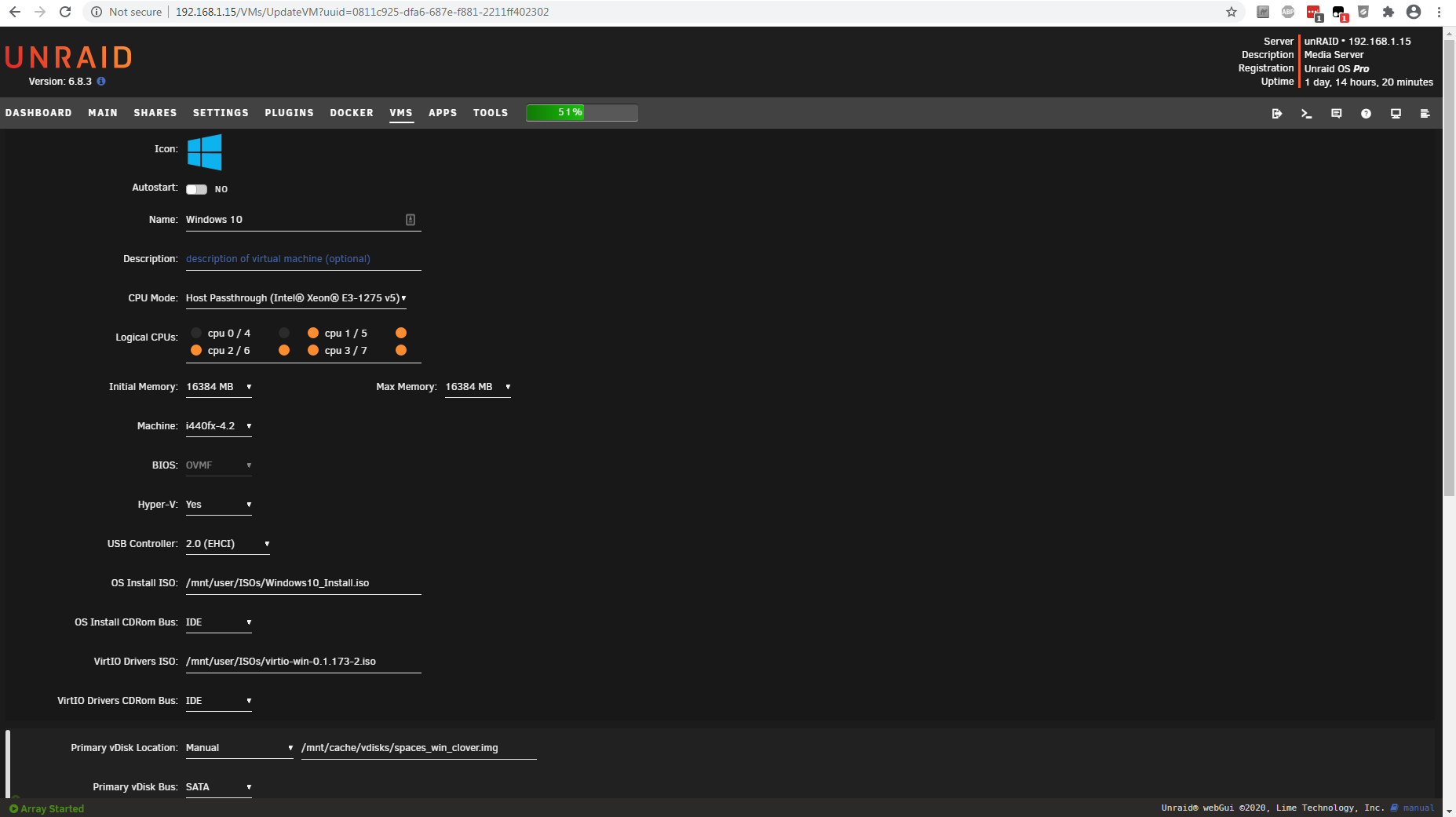Viewport: 1456px width, 817px height.
Task: Open the Info monitor icon
Action: click(1396, 114)
